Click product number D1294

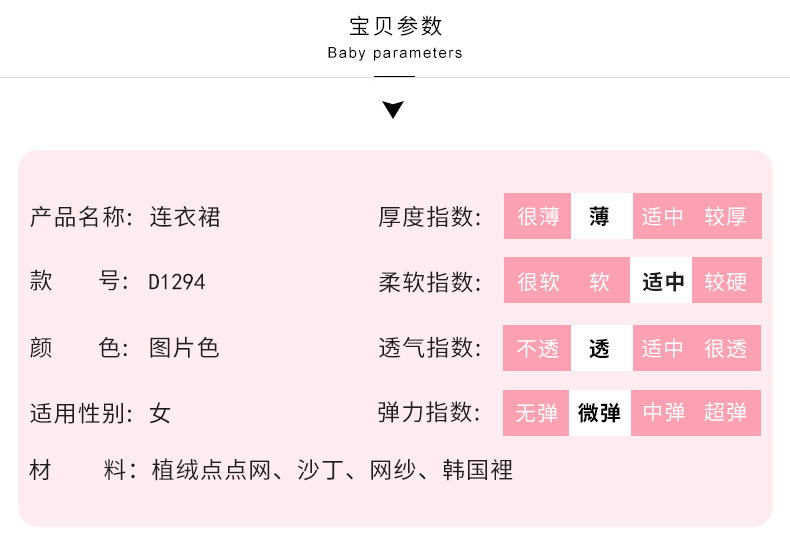[x=177, y=282]
